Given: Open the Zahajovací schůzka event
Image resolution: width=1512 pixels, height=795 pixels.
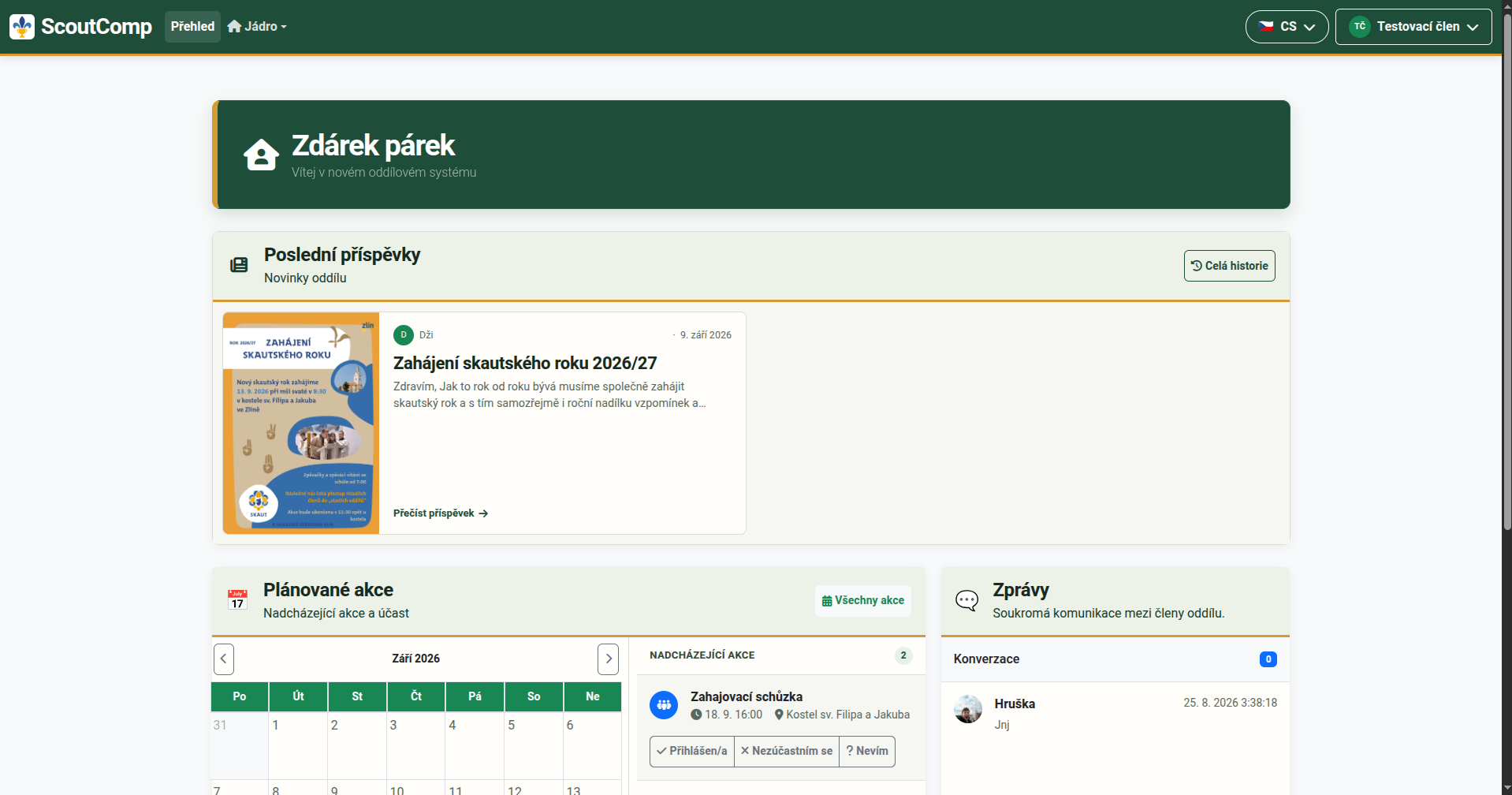Looking at the screenshot, I should click(x=747, y=696).
